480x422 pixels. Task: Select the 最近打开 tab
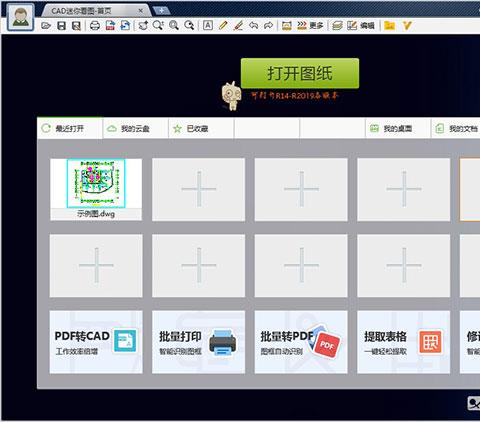[70, 128]
